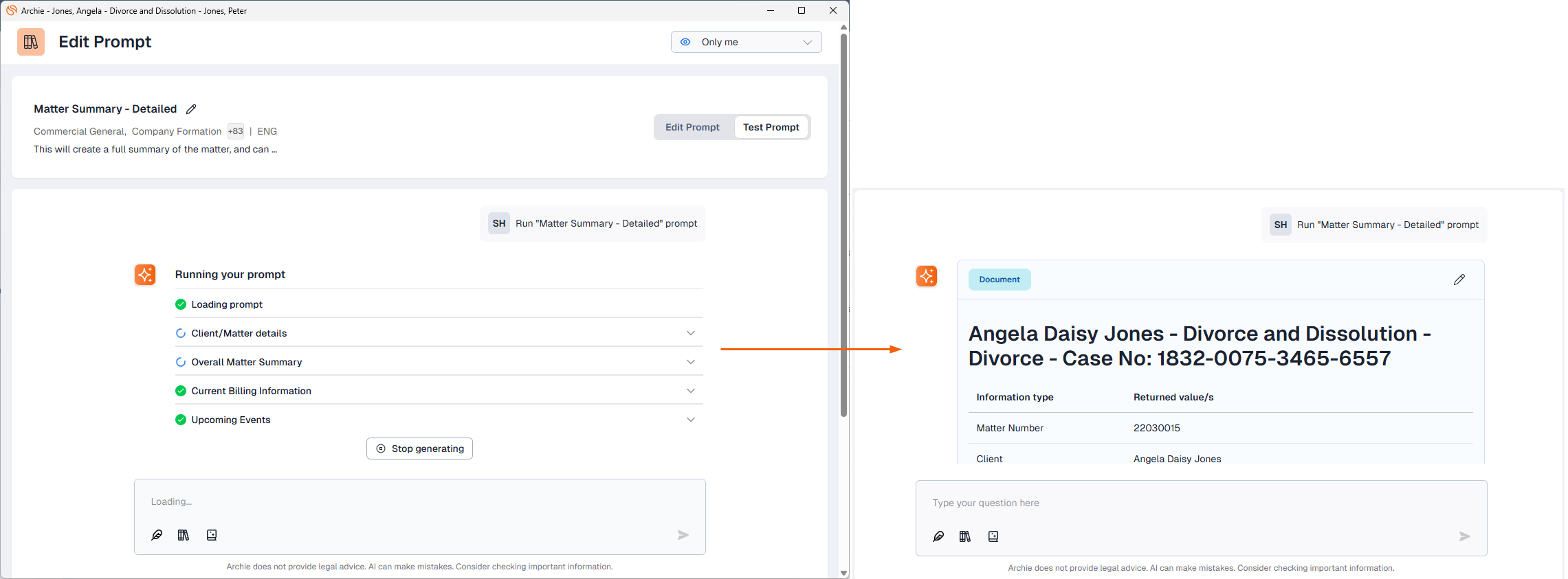
Task: Click the +83 categories badge
Action: [235, 131]
